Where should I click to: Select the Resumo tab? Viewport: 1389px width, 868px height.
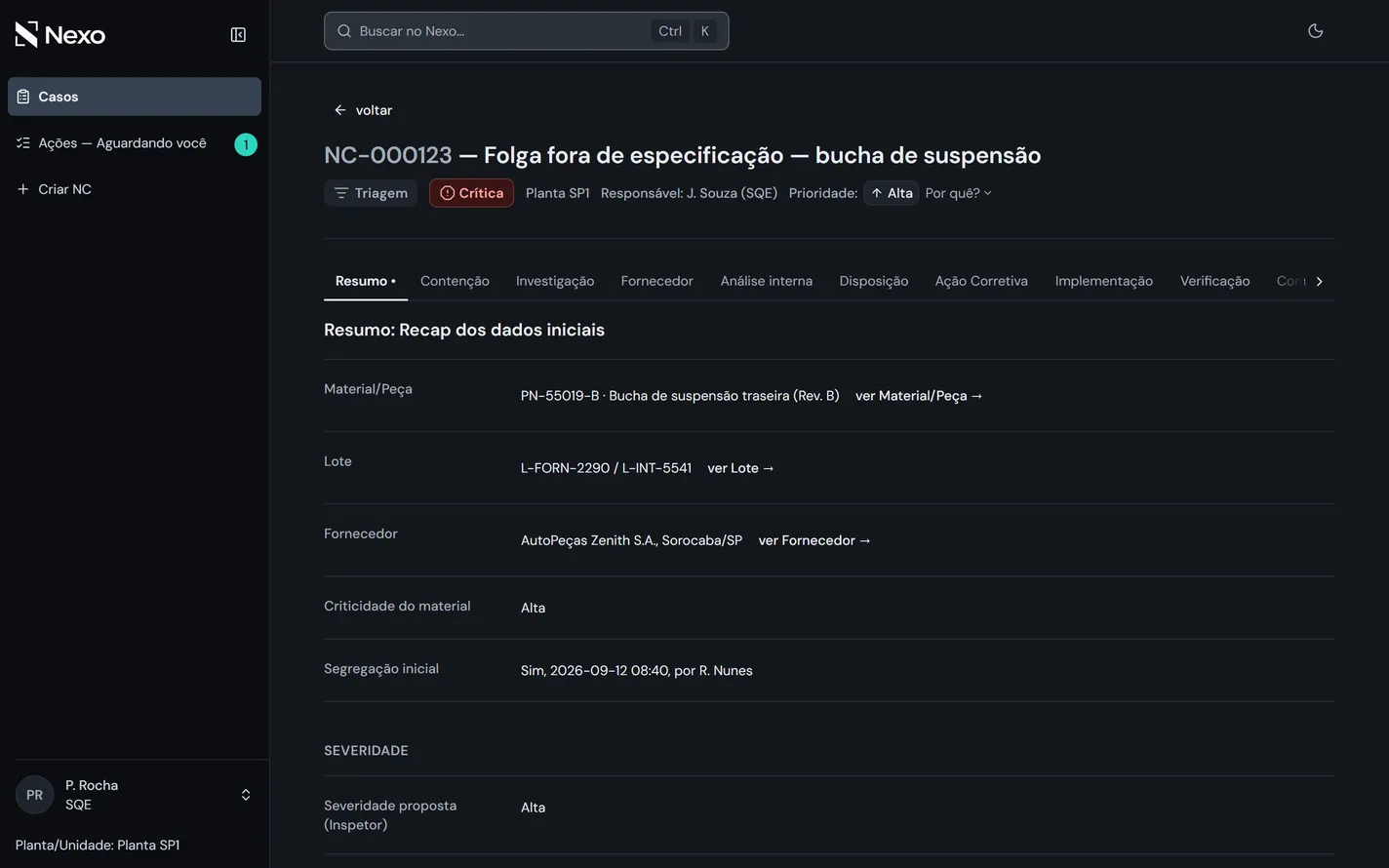pos(366,281)
